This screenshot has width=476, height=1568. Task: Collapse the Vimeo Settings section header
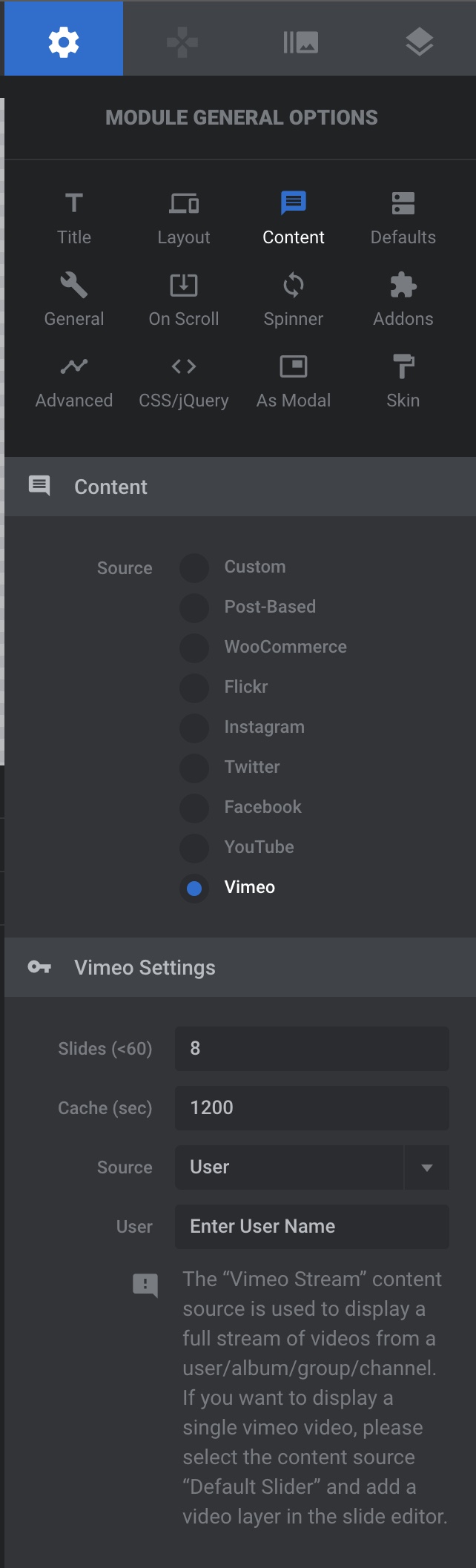(240, 967)
